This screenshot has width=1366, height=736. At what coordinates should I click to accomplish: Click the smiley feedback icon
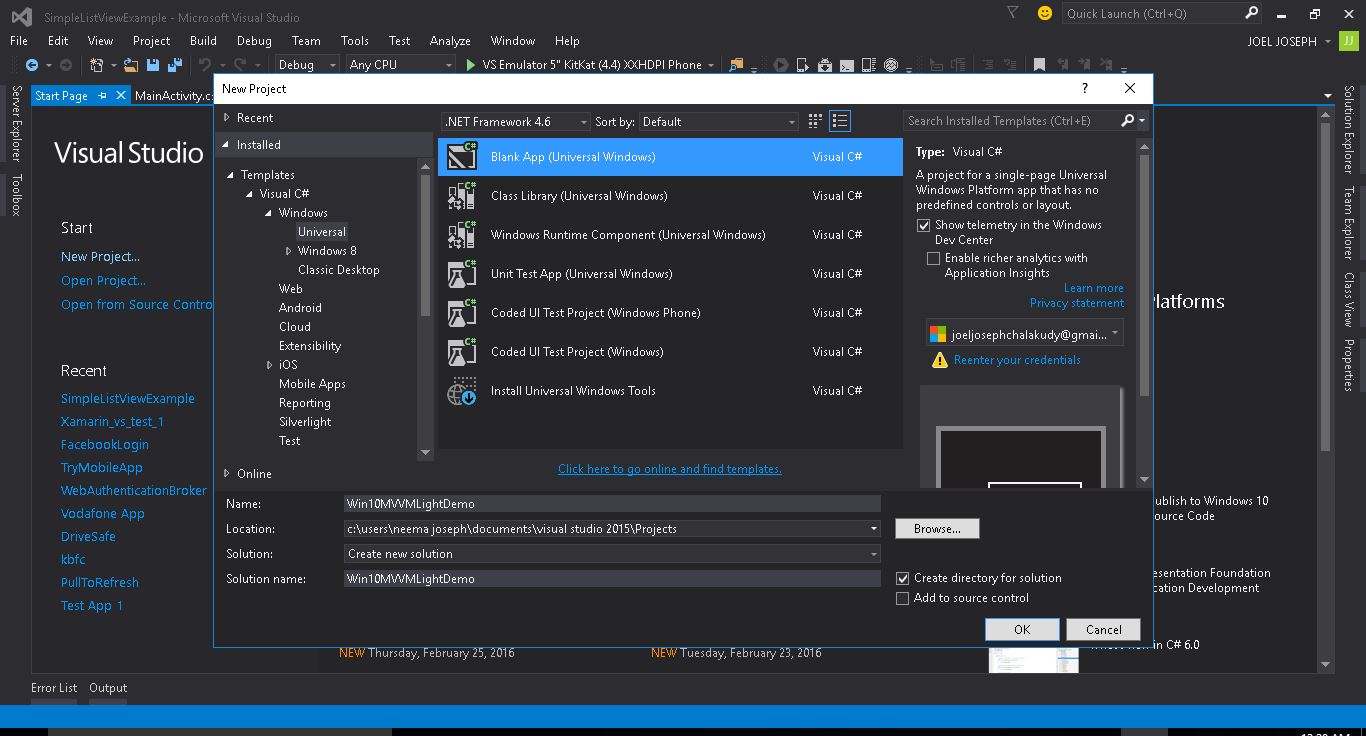coord(1045,13)
